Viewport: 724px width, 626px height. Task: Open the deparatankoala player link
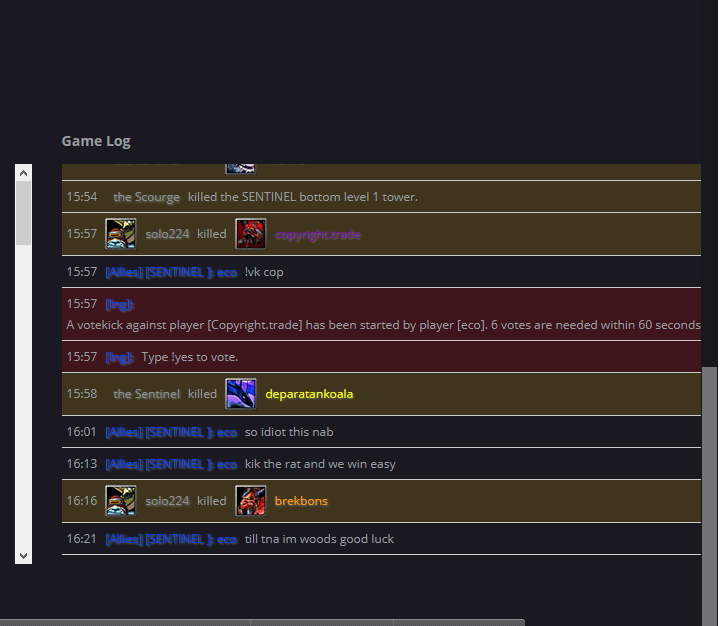coord(309,394)
